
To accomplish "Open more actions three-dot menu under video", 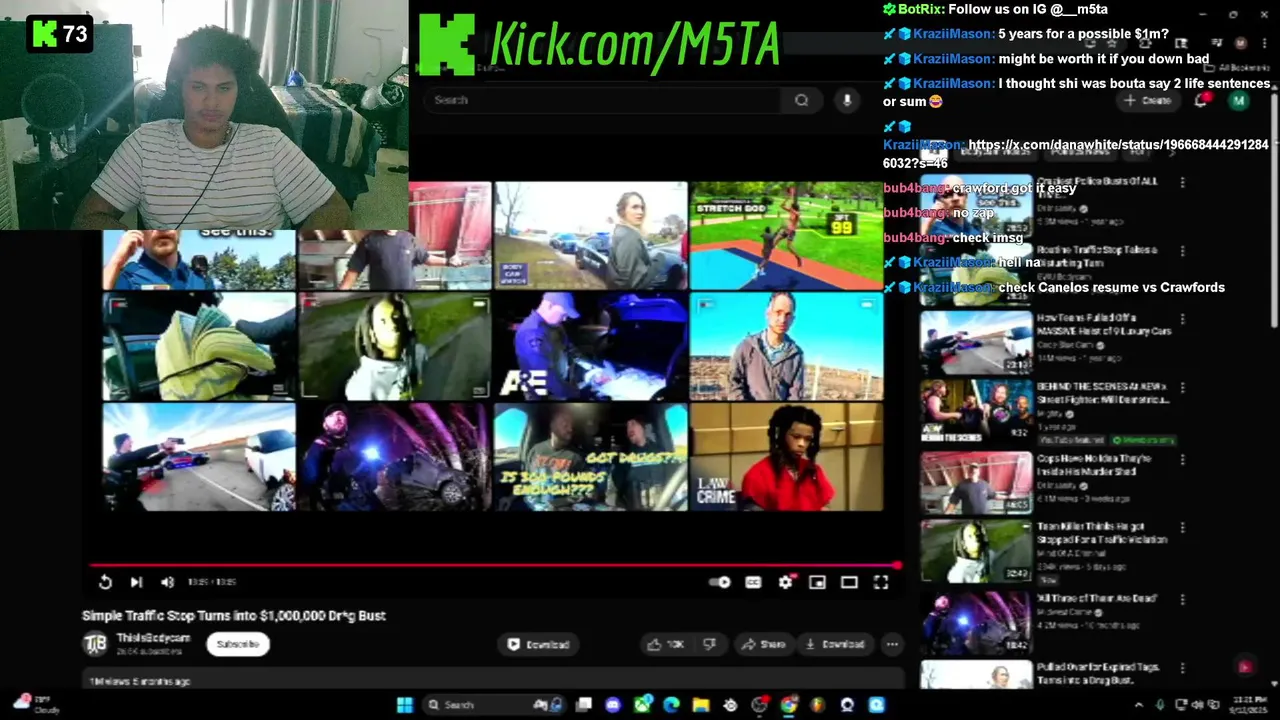I will [892, 645].
